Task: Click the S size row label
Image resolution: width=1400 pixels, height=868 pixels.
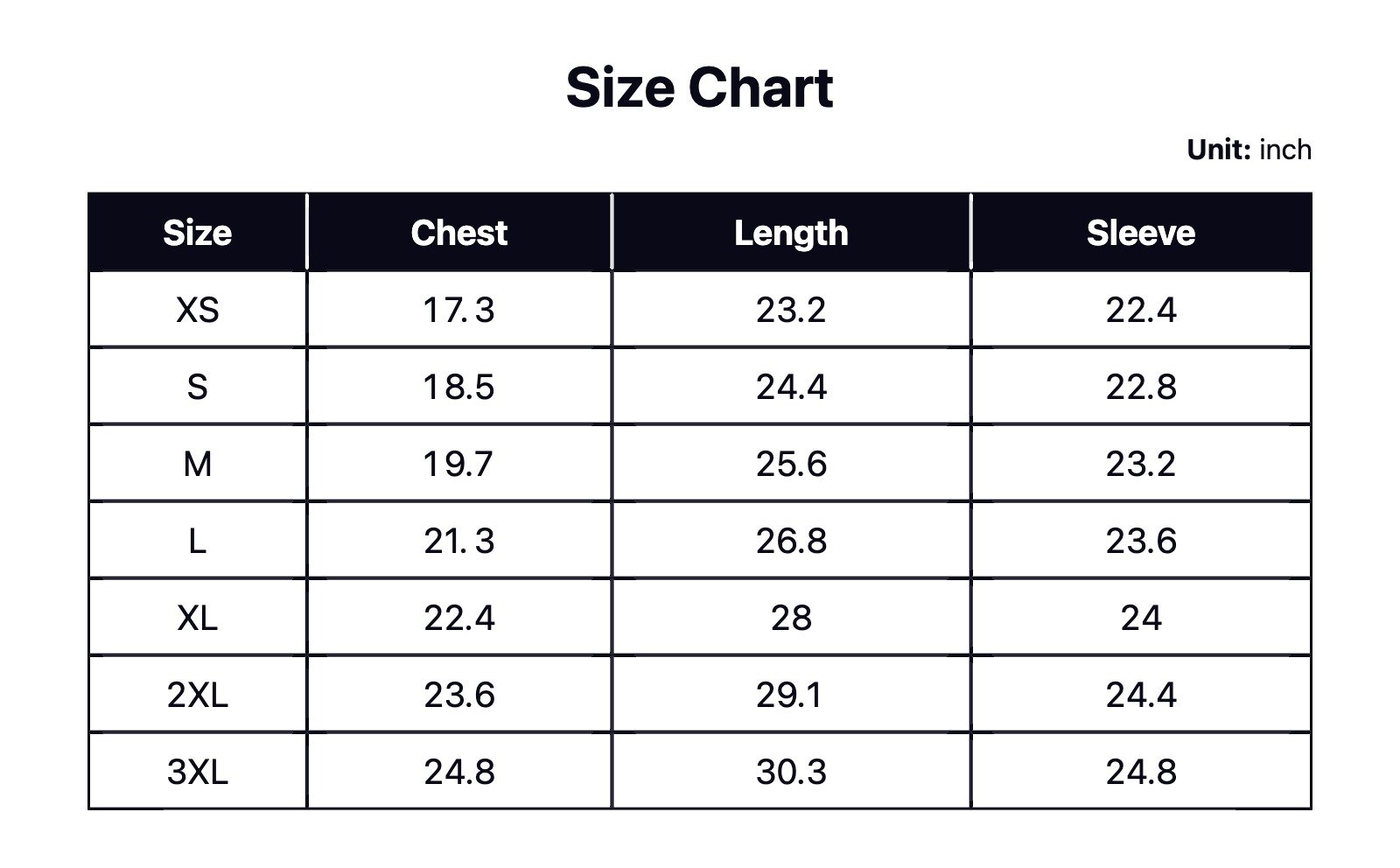Action: (x=197, y=387)
